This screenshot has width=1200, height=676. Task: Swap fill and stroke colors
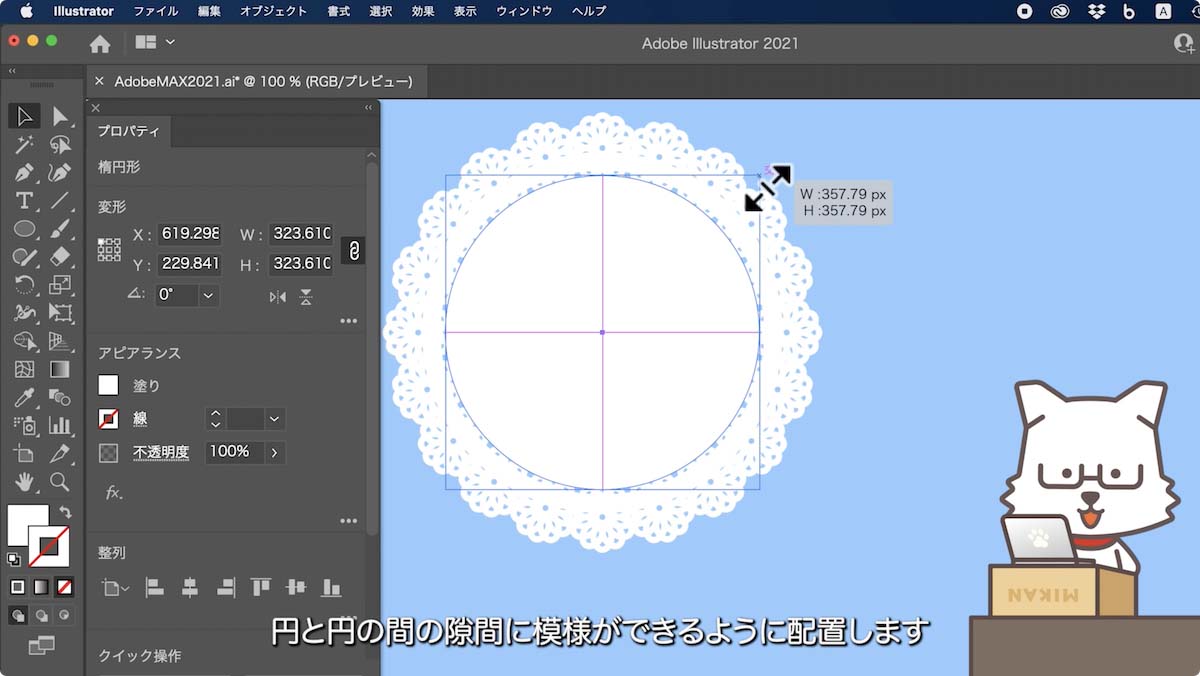65,512
